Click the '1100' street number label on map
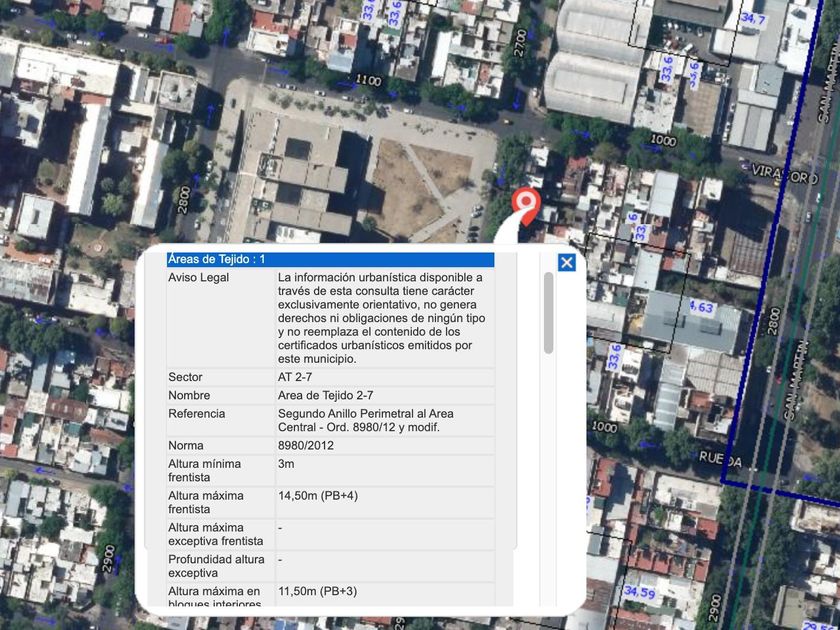 point(369,80)
